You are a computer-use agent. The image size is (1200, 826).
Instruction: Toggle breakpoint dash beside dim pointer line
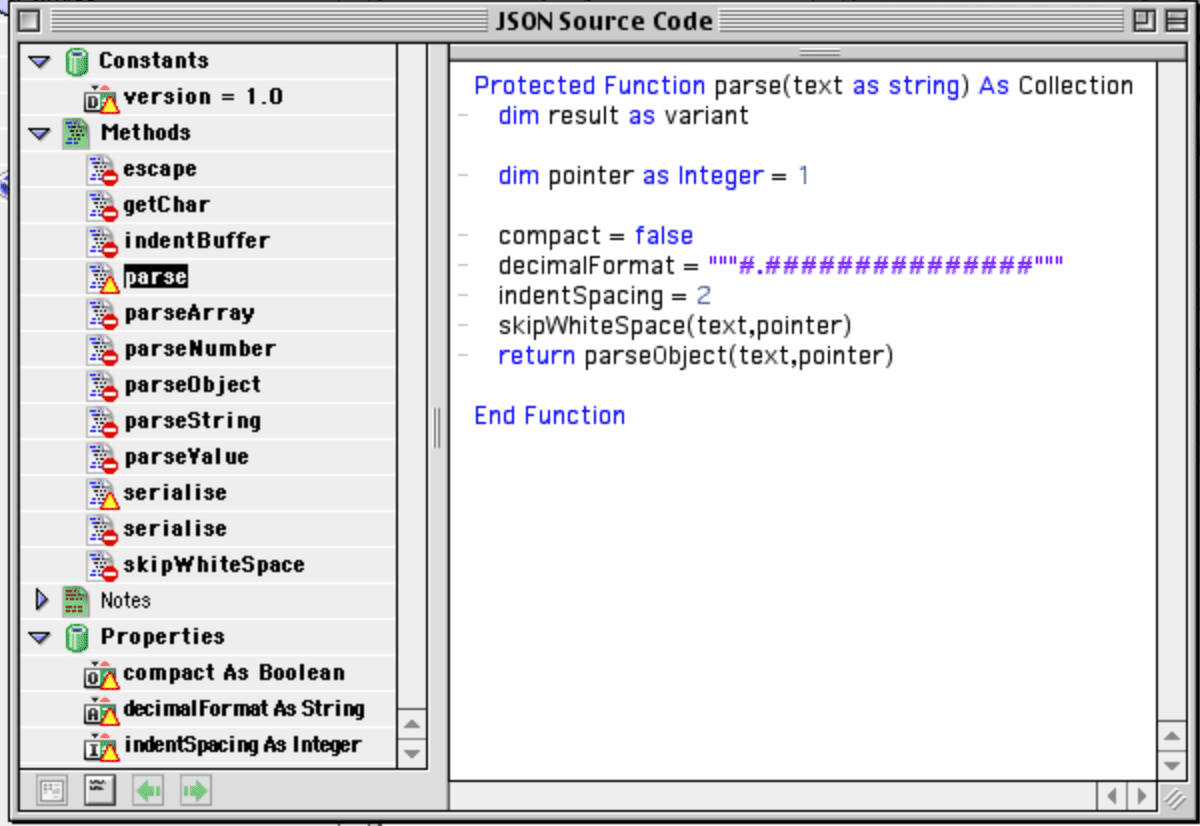point(462,176)
